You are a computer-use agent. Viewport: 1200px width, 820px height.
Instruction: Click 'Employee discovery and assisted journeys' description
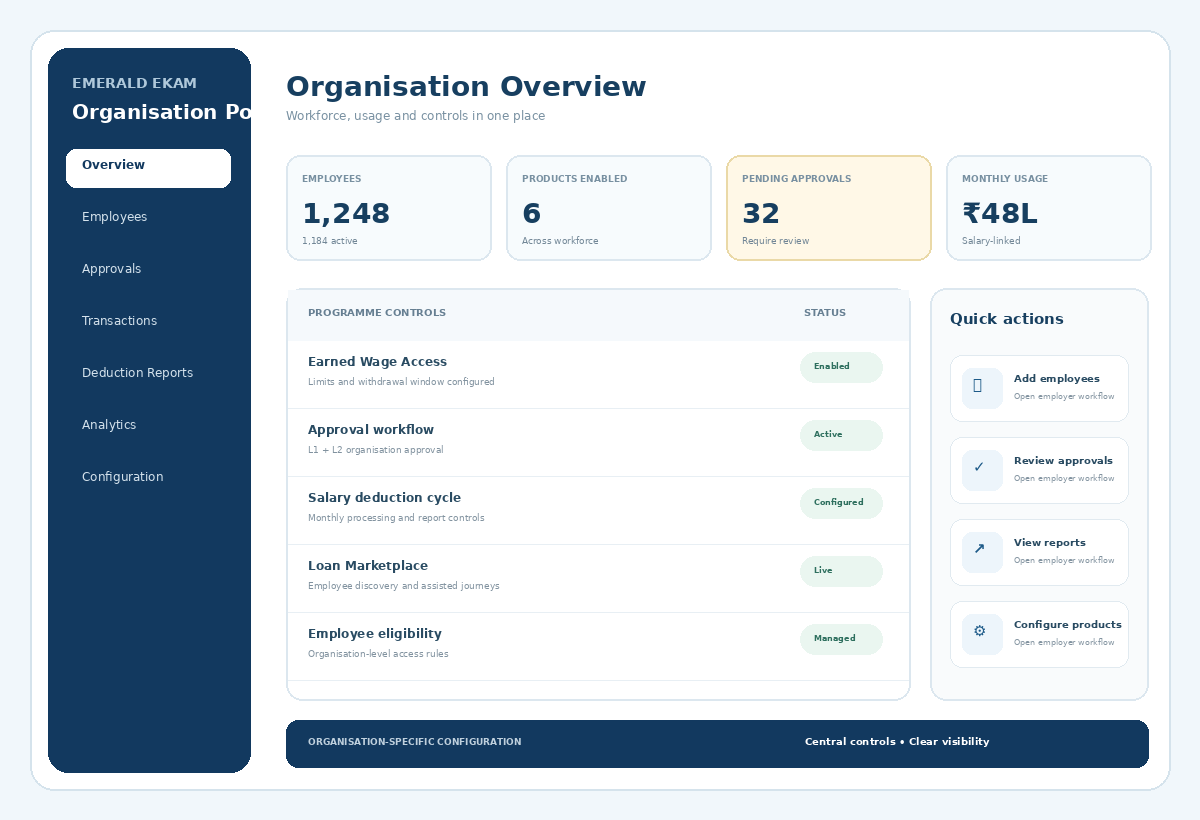click(403, 586)
